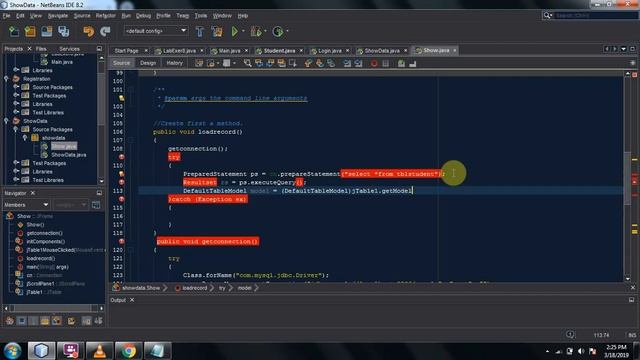Click the New Project toolbar icon
Image resolution: width=640 pixels, height=360 pixels.
30,31
